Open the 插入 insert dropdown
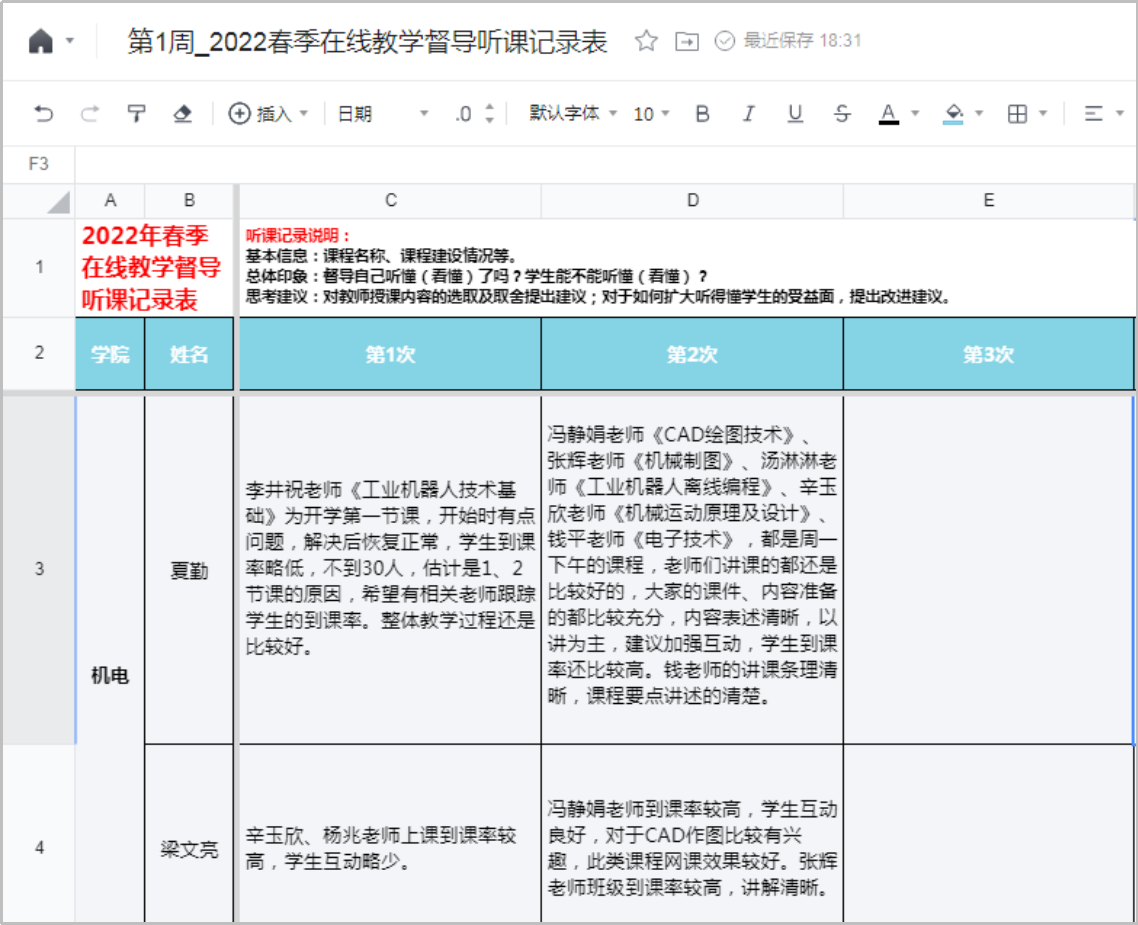This screenshot has height=925, width=1138. coord(268,114)
